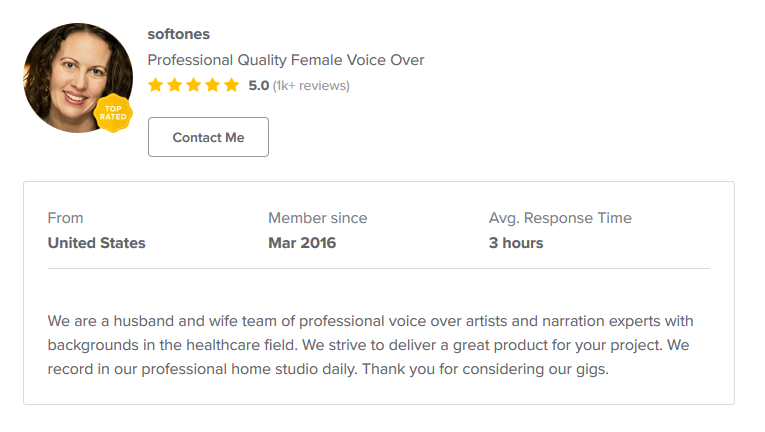Open the softones profile photo
765x432 pixels.
point(78,78)
